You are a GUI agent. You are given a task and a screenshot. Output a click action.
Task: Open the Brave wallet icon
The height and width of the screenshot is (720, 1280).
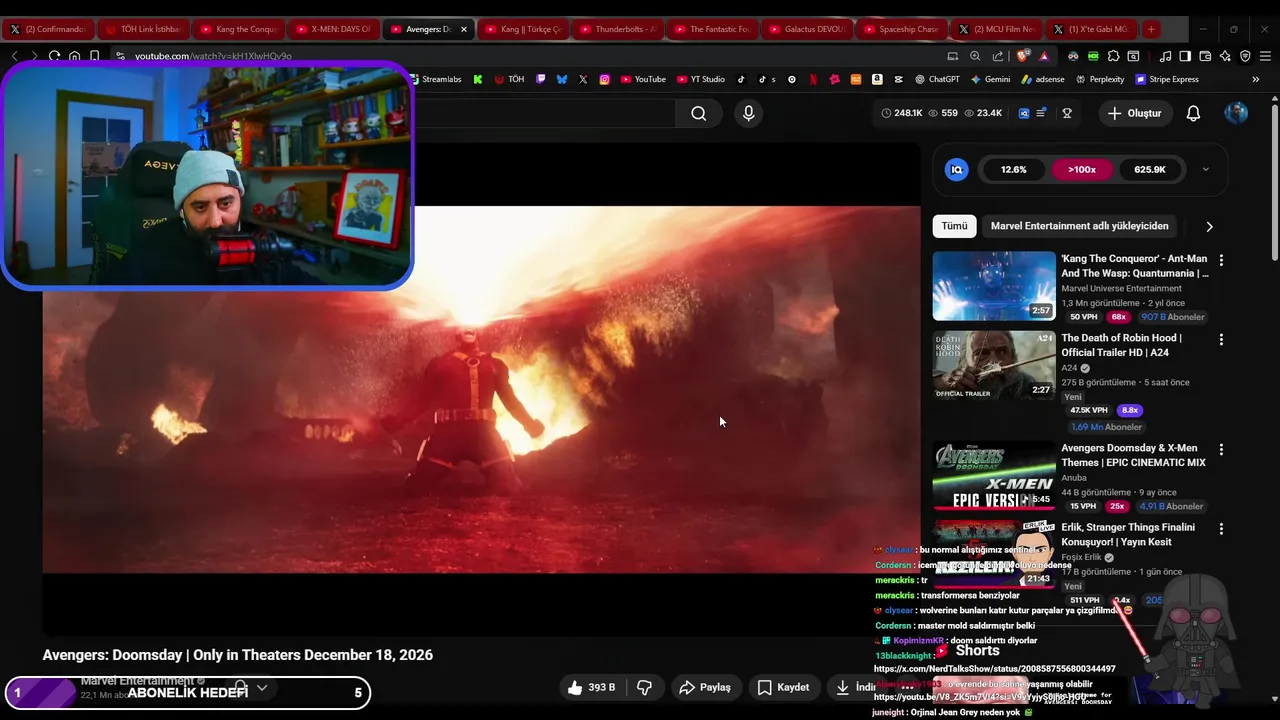[x=1205, y=56]
